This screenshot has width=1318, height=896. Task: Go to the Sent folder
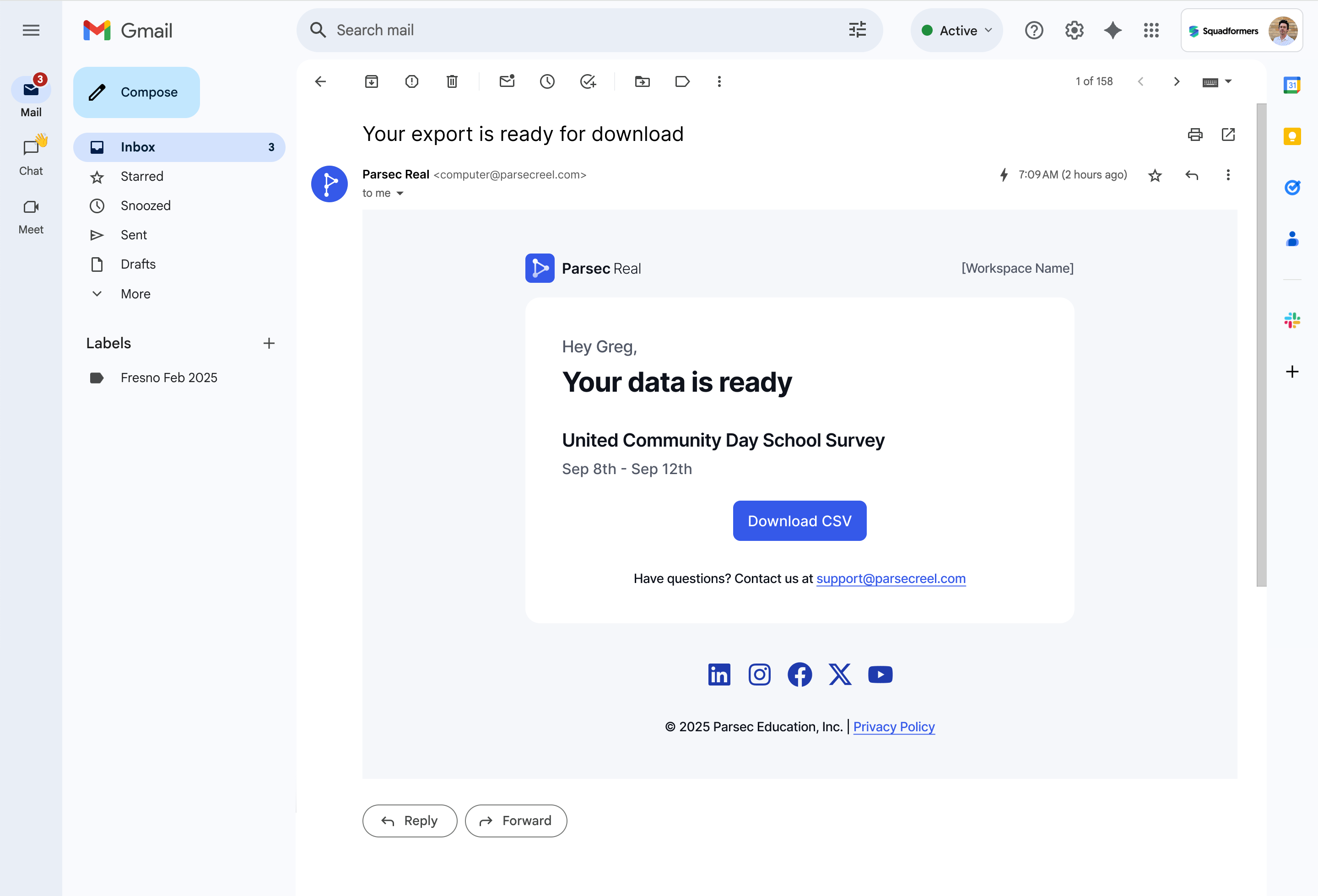[133, 235]
